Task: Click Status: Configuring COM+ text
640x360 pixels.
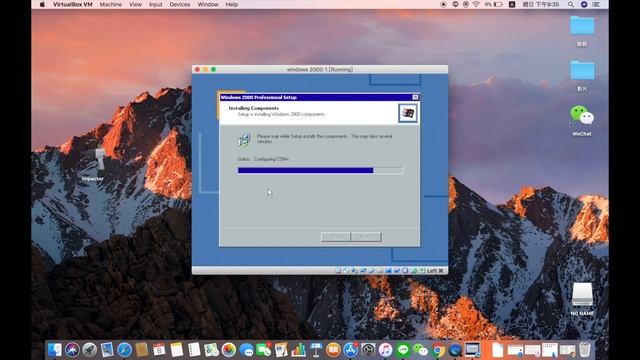Action: [264, 159]
